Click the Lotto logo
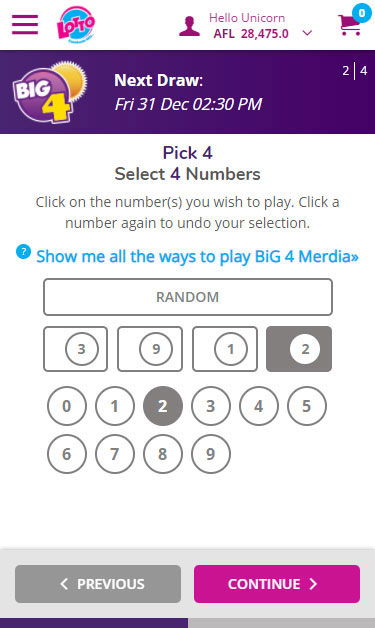Screen dimensions: 375x628 point(76,24)
